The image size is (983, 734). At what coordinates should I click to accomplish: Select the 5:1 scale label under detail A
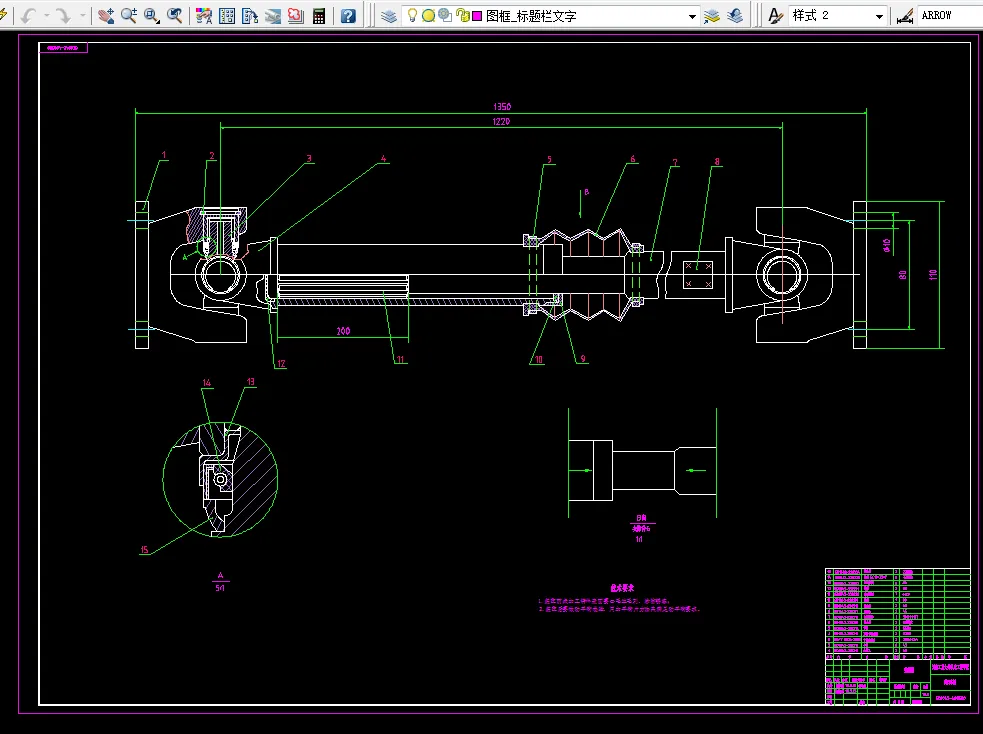pyautogui.click(x=220, y=588)
